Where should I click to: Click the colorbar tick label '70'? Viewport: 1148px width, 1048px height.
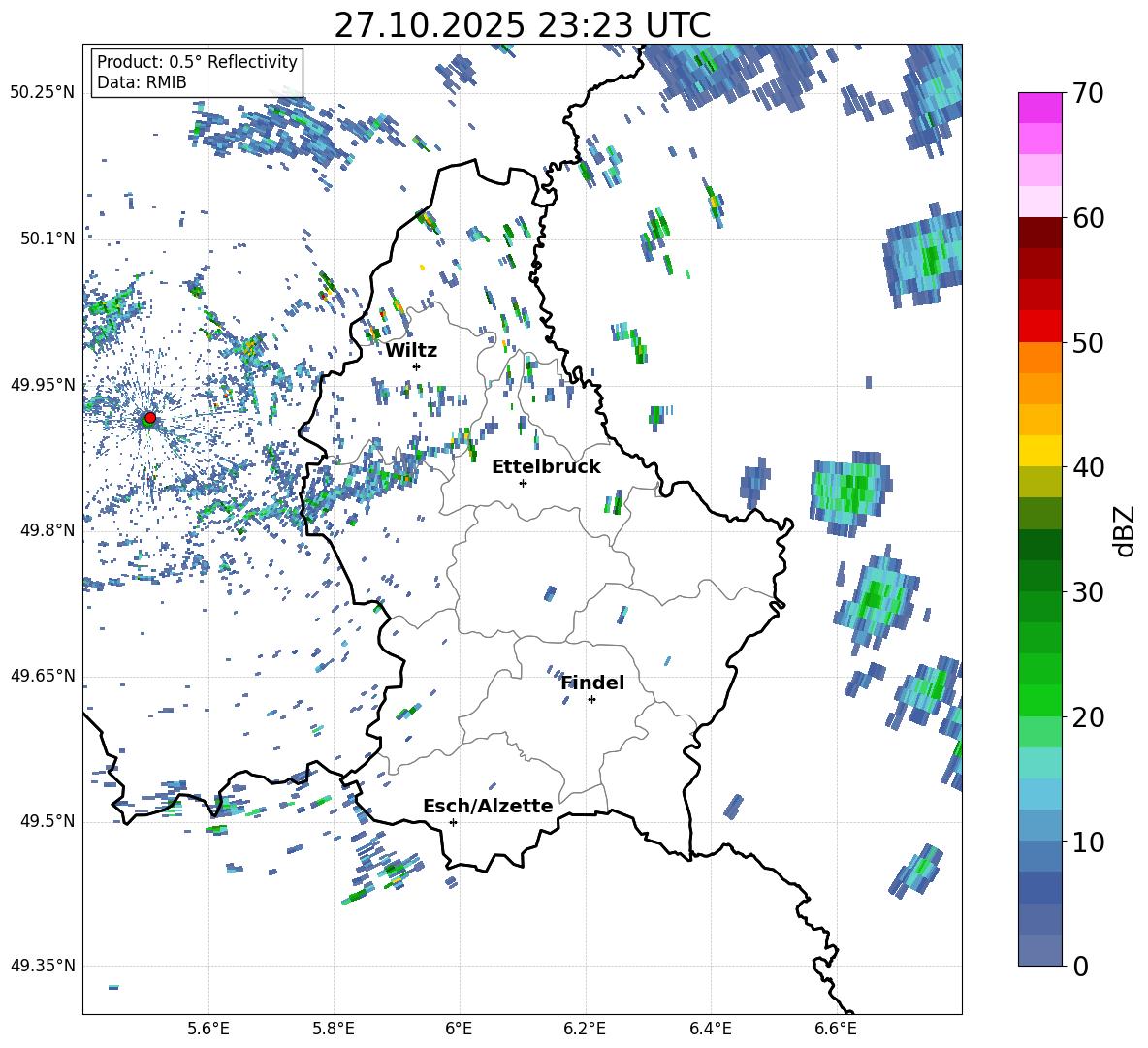tap(1088, 94)
